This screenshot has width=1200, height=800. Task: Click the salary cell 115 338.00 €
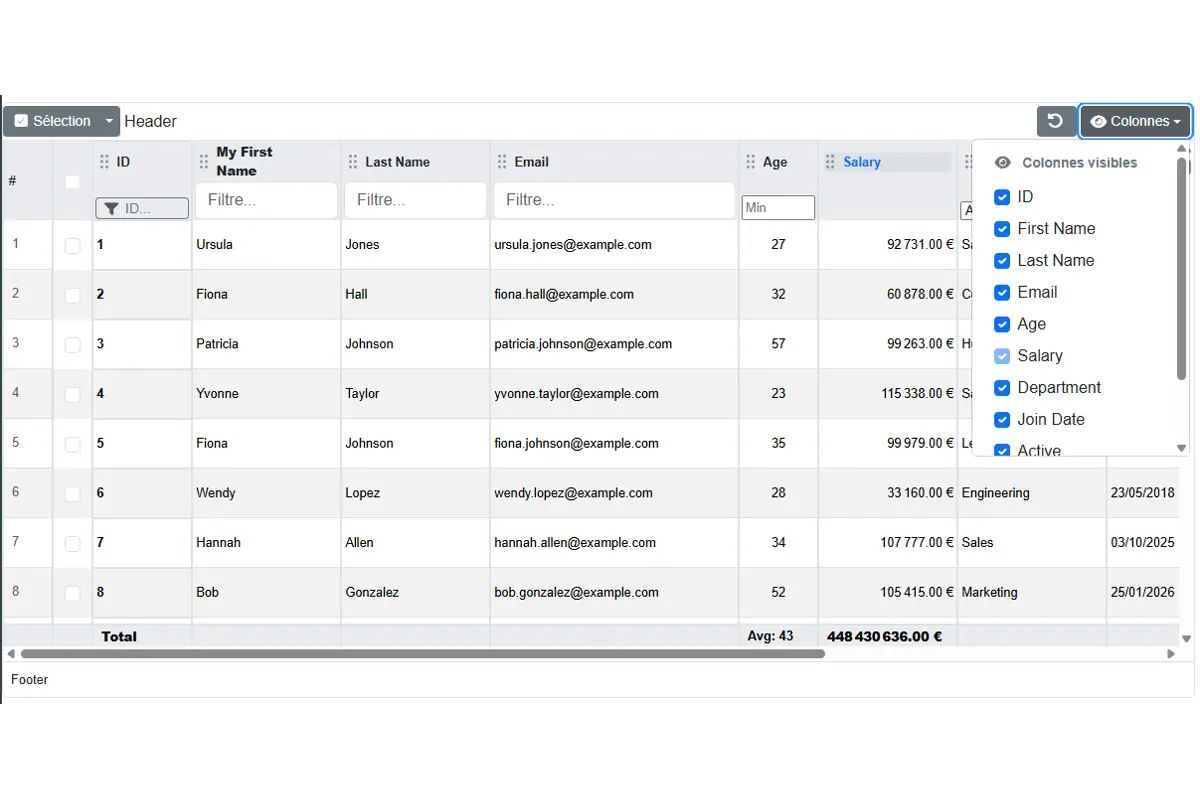(x=917, y=394)
